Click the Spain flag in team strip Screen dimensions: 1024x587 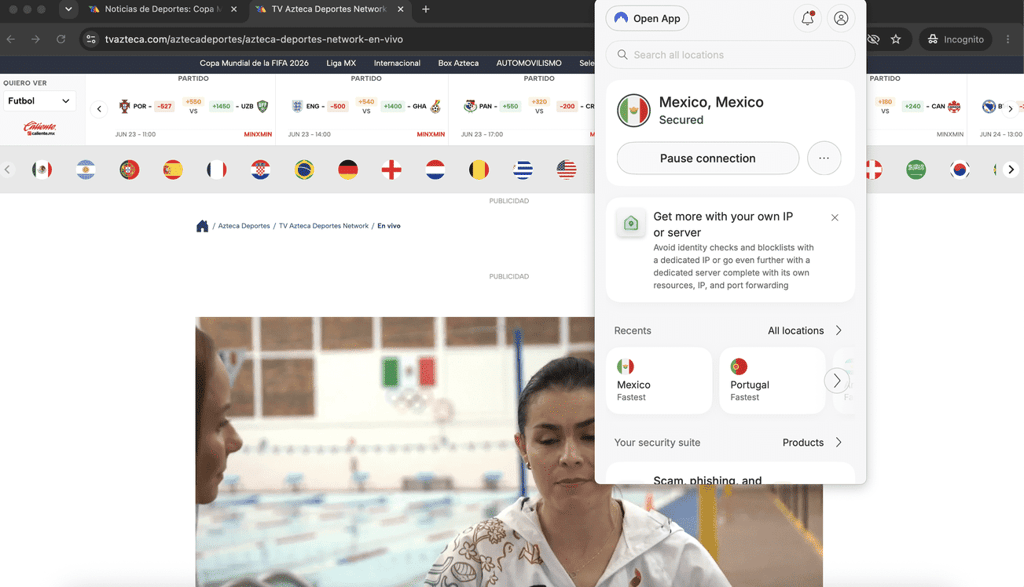[173, 170]
